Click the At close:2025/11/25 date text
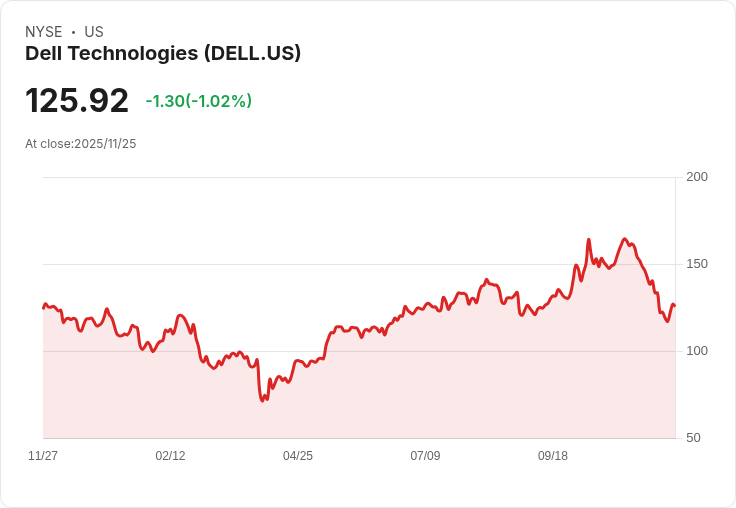 click(x=81, y=144)
